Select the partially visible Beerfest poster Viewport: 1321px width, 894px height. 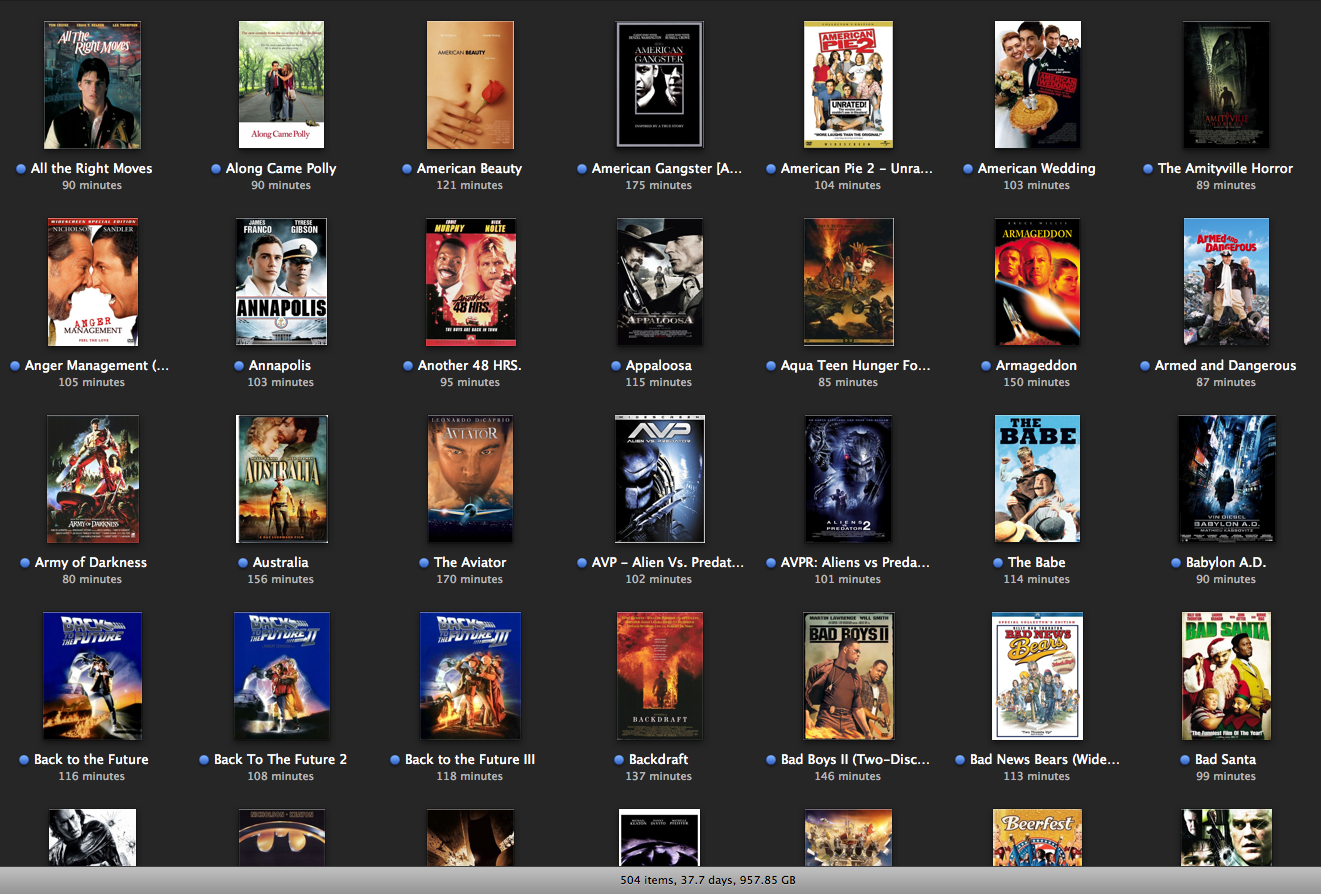pos(1037,838)
